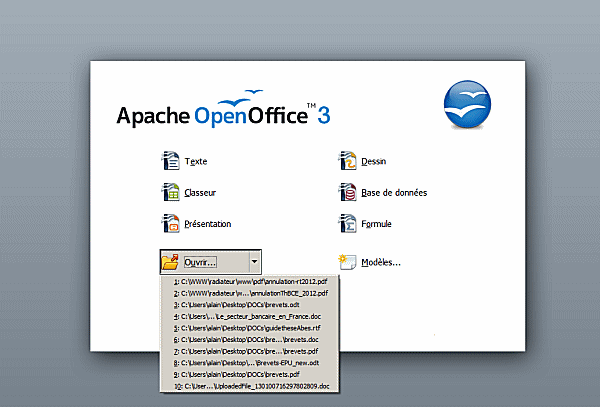Screen dimensions: 600x407
Task: Open recent file guidetheseAbes.rtf
Action: point(249,328)
